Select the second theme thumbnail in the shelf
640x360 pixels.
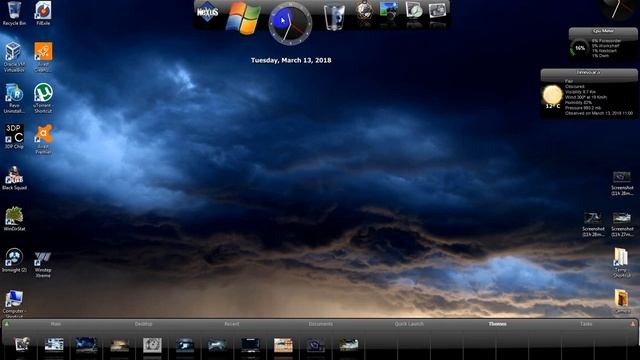(x=54, y=344)
